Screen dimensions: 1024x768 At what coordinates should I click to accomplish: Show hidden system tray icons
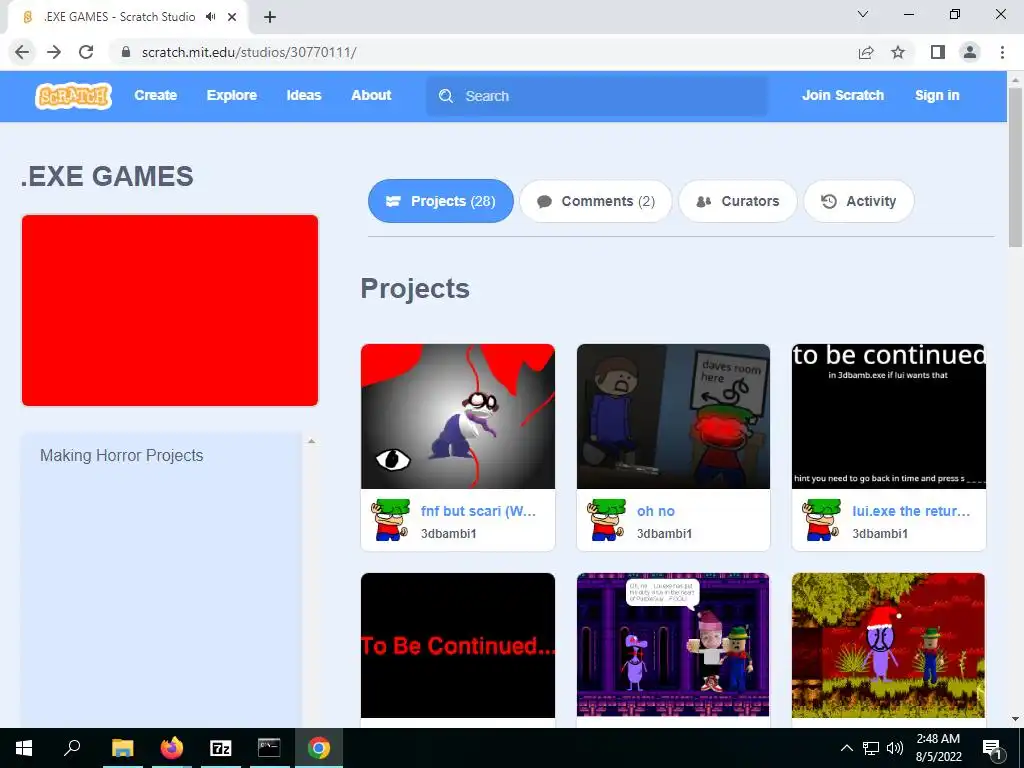[846, 748]
